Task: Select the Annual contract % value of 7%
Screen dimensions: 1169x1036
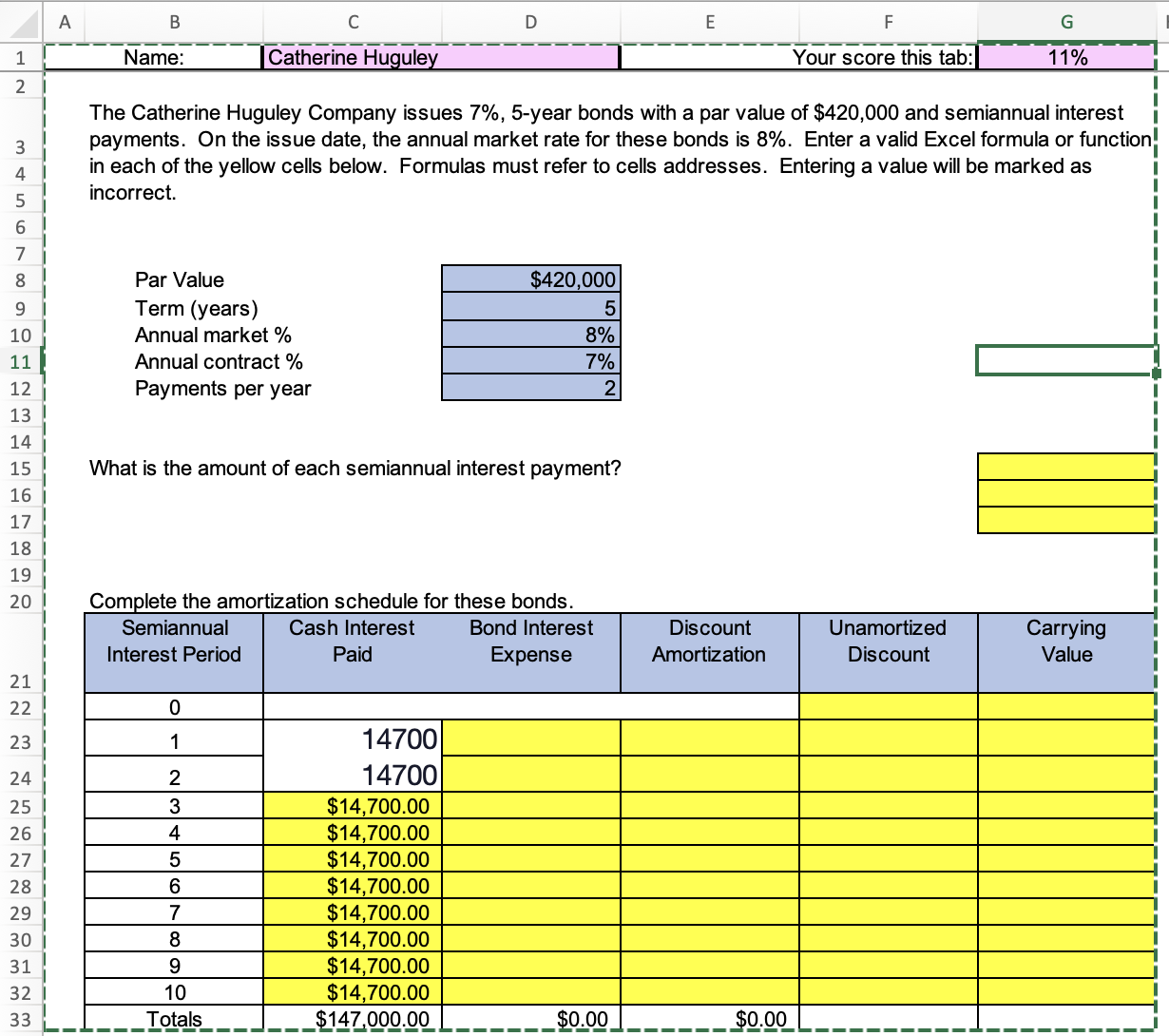Action: click(x=530, y=361)
